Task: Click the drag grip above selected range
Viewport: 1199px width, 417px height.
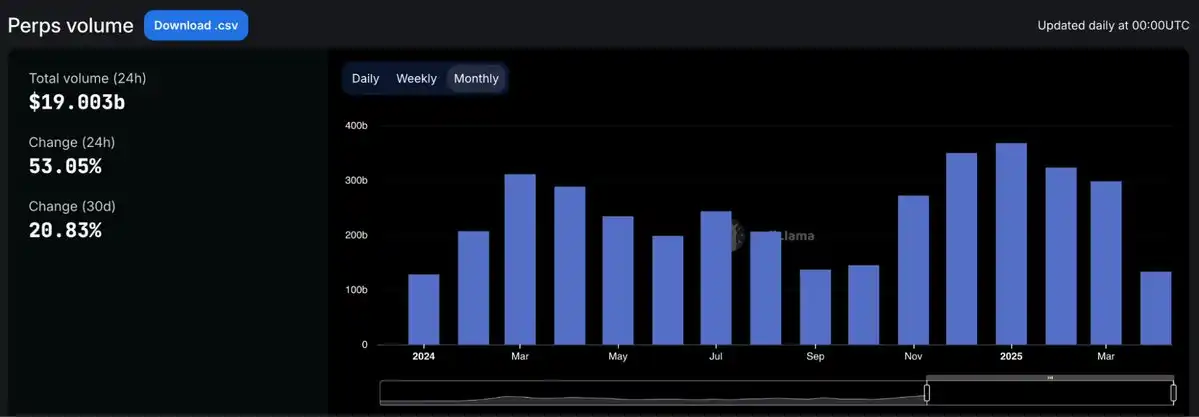Action: point(1049,378)
